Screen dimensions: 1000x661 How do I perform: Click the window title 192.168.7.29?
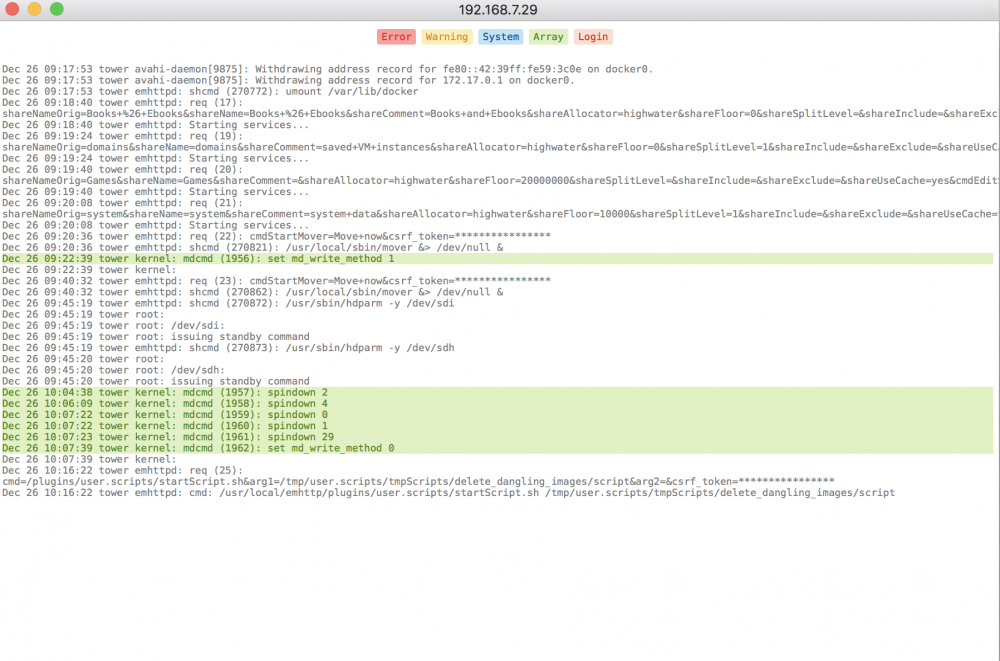[x=498, y=10]
